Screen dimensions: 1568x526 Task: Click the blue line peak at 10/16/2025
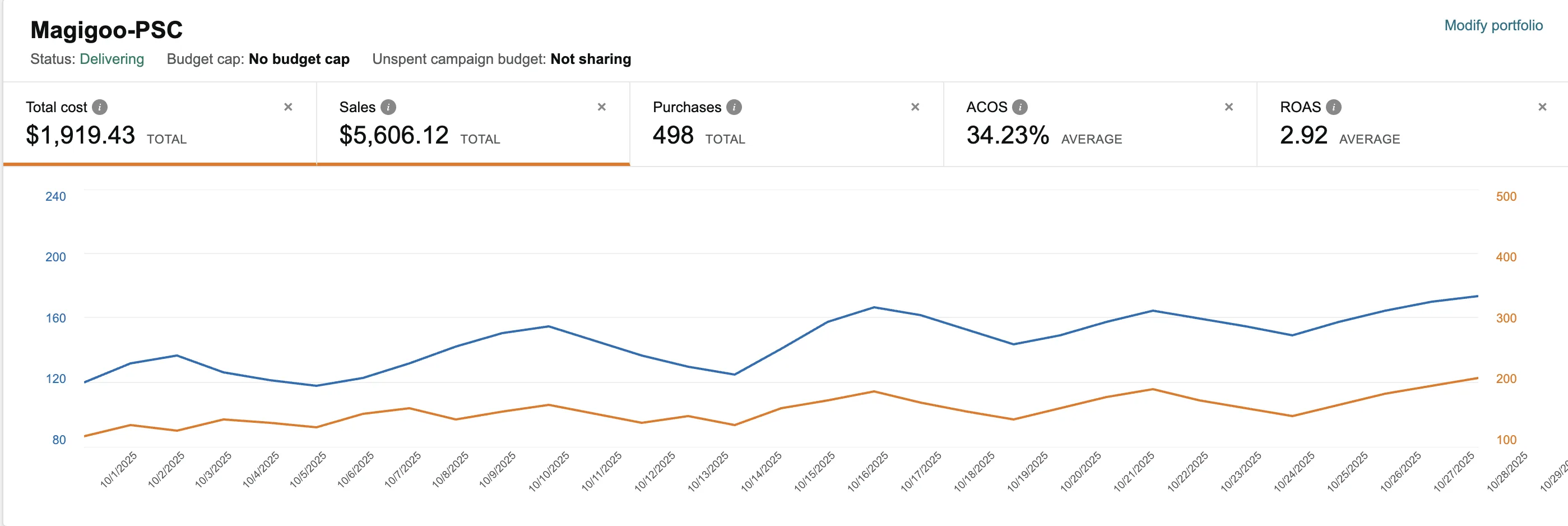coord(874,307)
